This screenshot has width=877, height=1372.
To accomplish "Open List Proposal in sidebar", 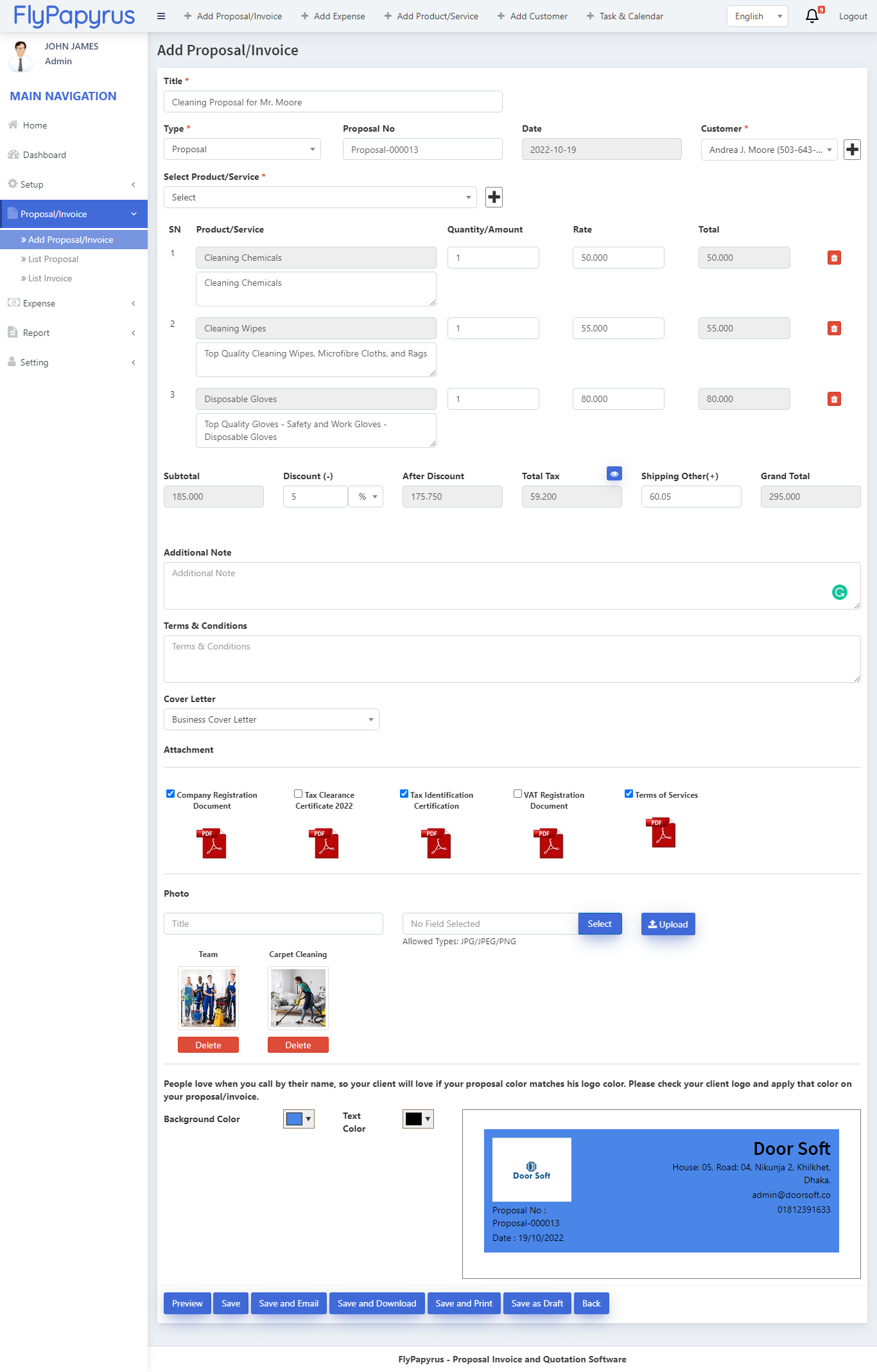I will [53, 259].
